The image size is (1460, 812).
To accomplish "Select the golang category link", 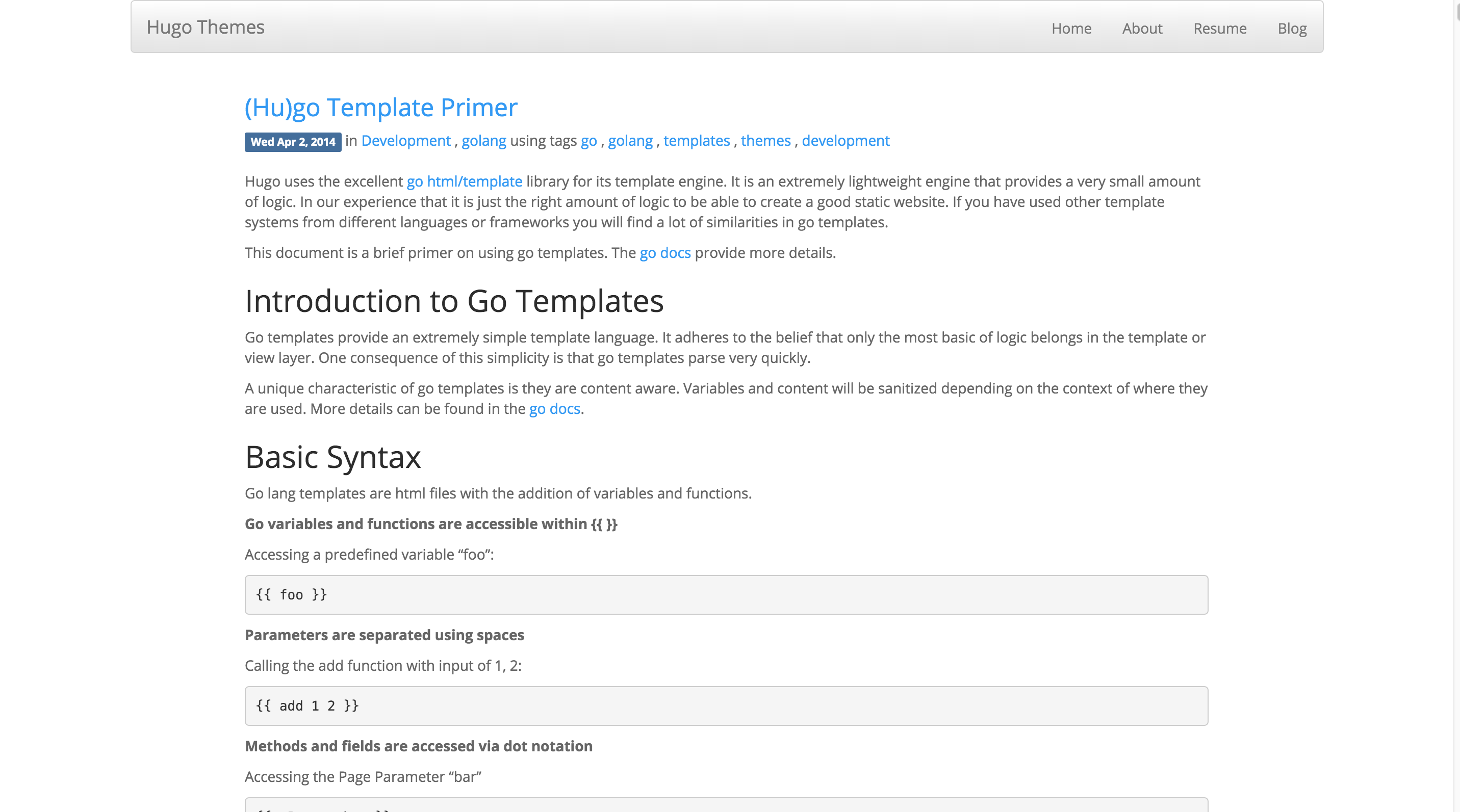I will click(483, 141).
